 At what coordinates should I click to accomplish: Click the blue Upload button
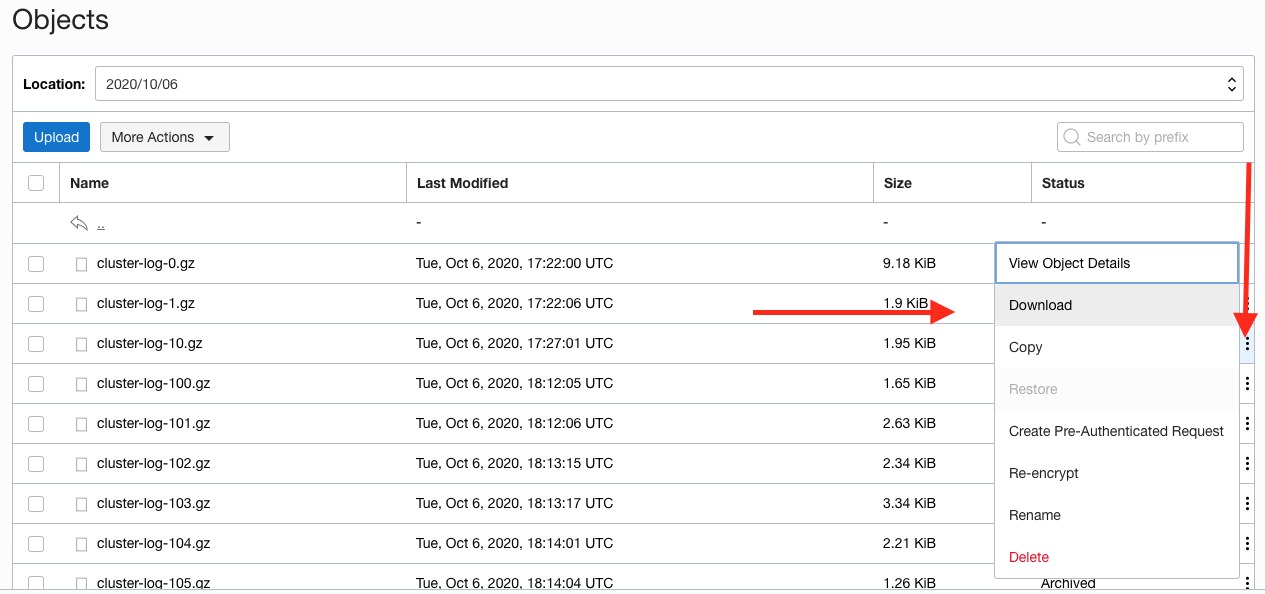[x=56, y=137]
